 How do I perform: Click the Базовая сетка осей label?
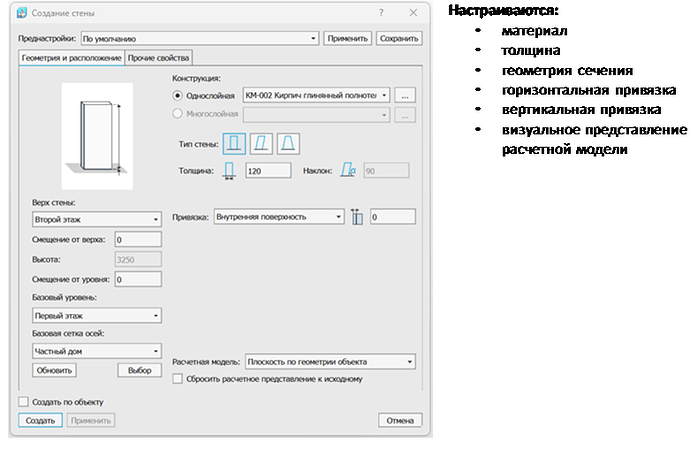click(x=68, y=333)
